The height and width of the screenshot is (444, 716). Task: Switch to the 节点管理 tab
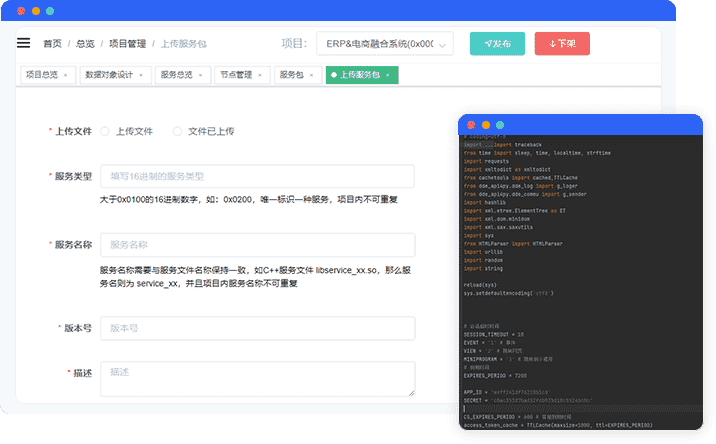click(x=236, y=75)
